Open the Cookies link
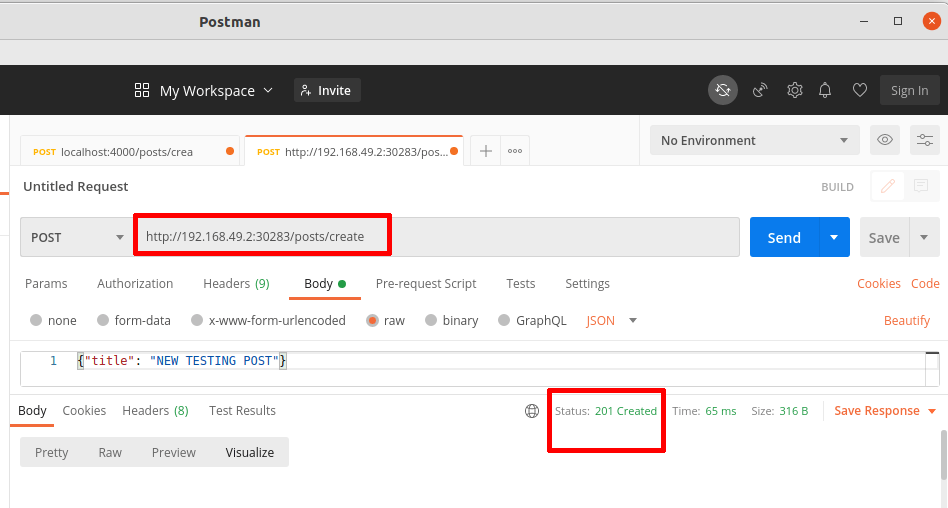Viewport: 948px width, 508px height. point(878,284)
